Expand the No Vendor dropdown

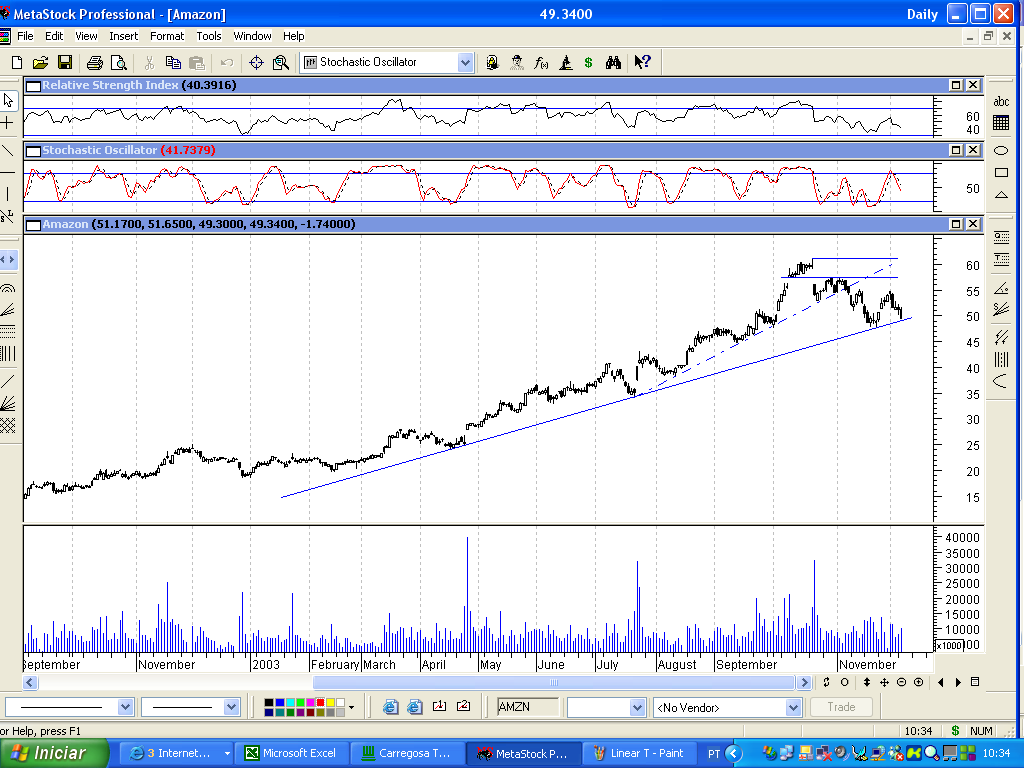[793, 707]
